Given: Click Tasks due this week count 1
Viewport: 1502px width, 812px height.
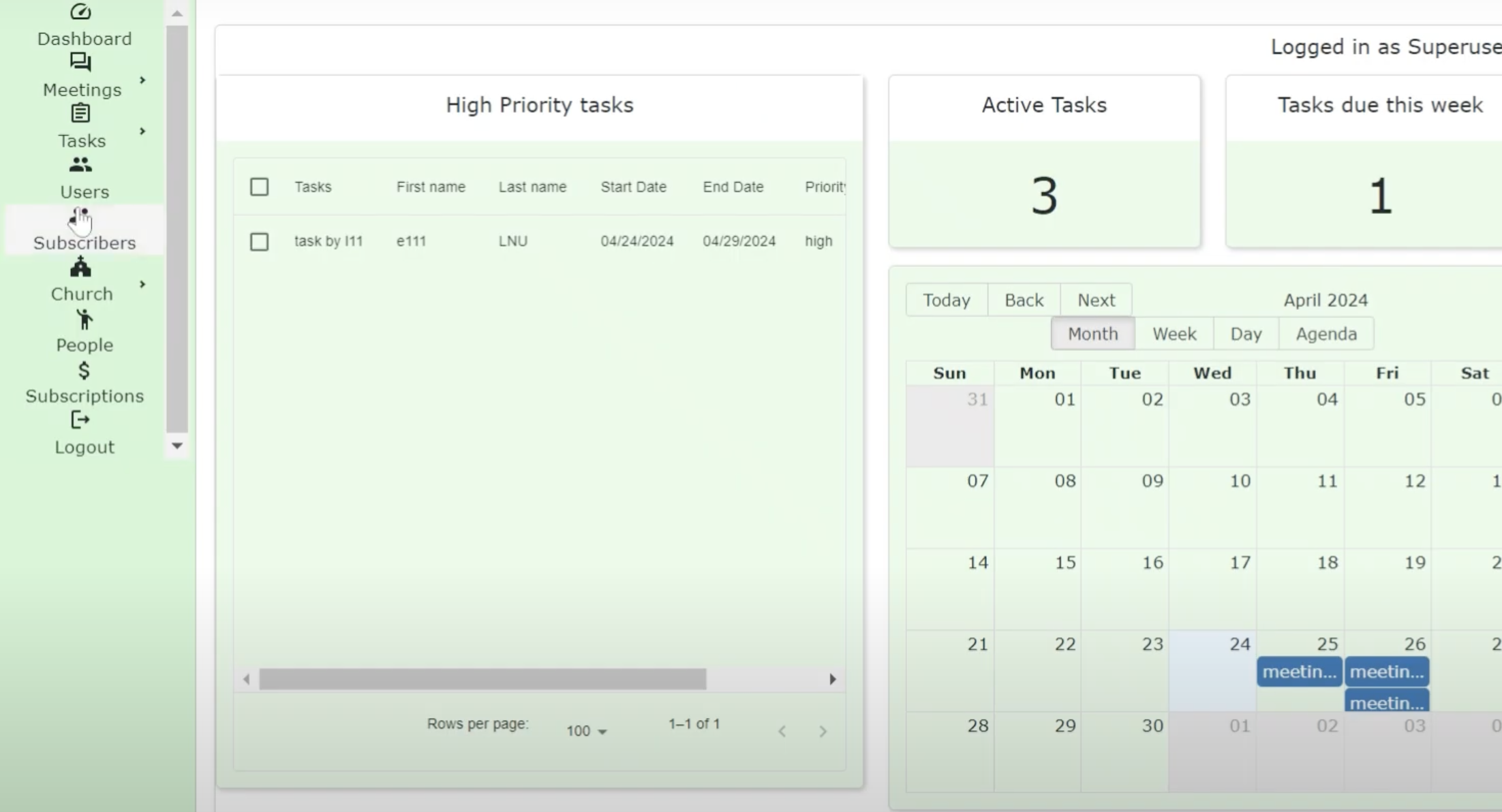Looking at the screenshot, I should point(1380,196).
